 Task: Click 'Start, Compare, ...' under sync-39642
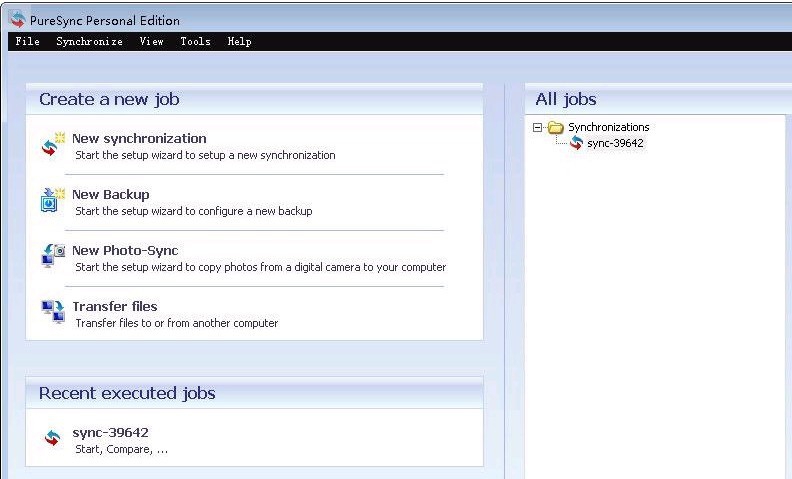[x=121, y=450]
